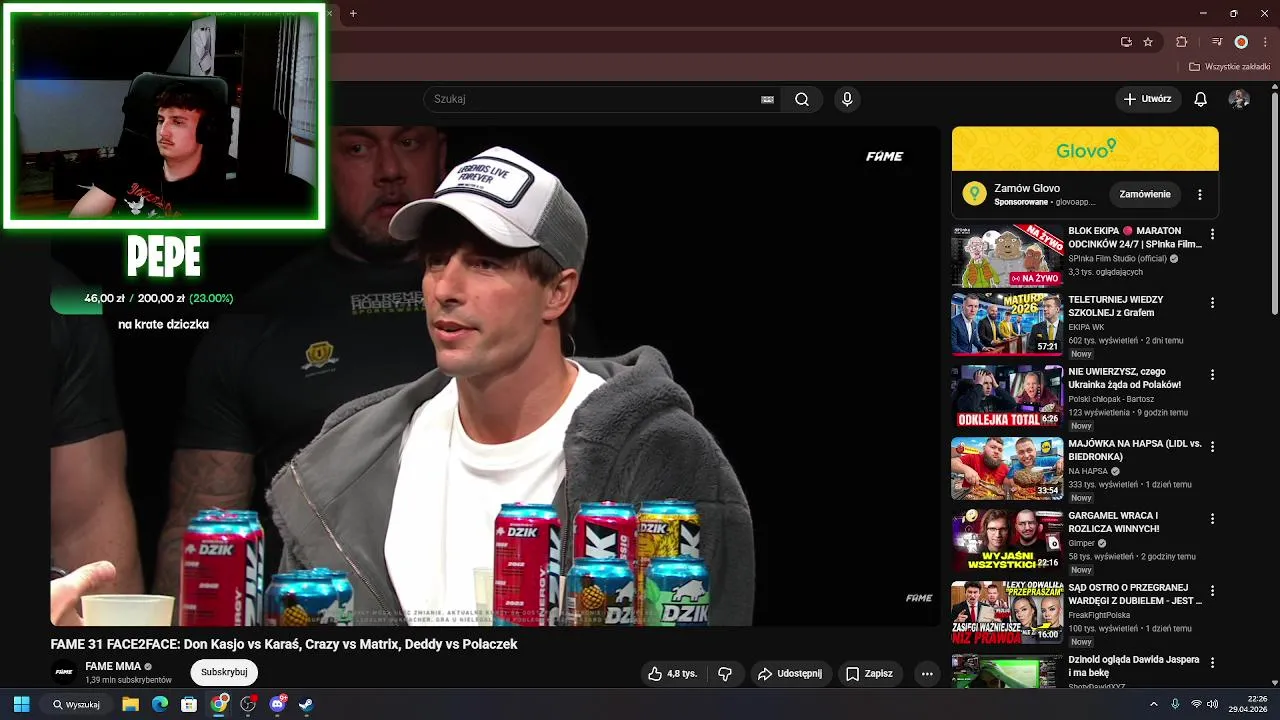
Task: Open File Explorer from taskbar
Action: click(130, 704)
